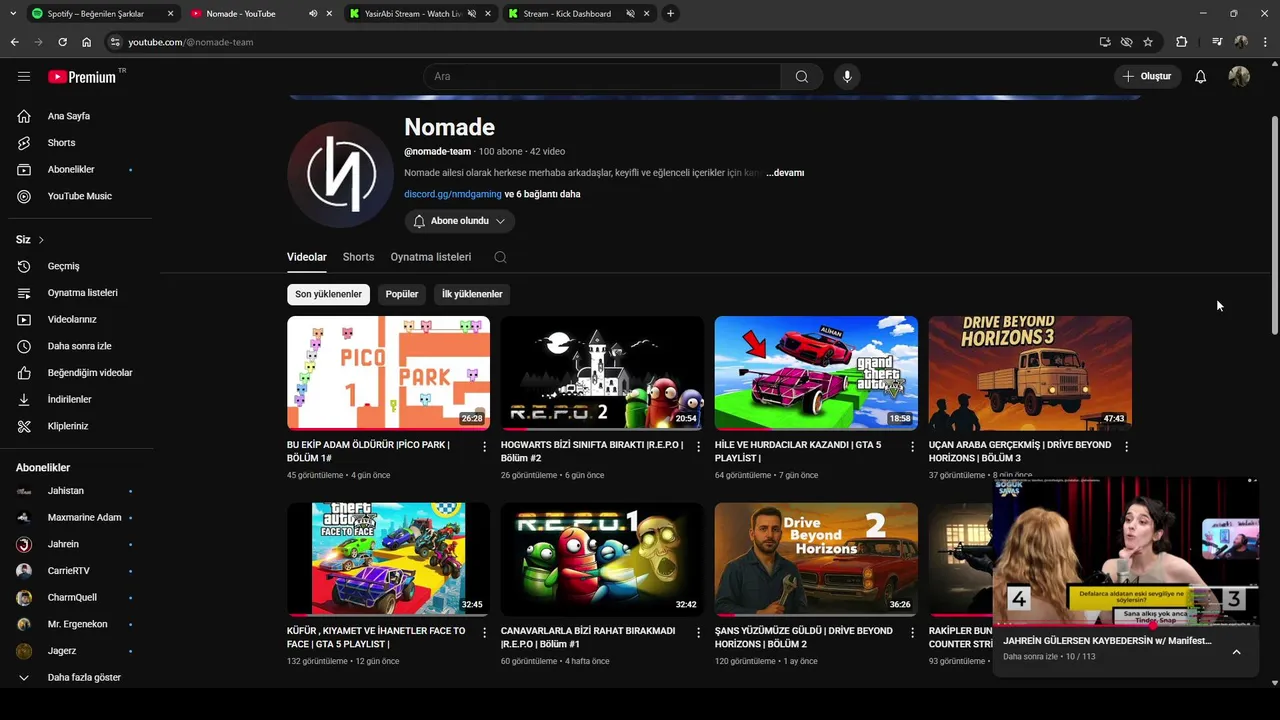
Task: Open Daha sonra izle list
Action: click(80, 346)
